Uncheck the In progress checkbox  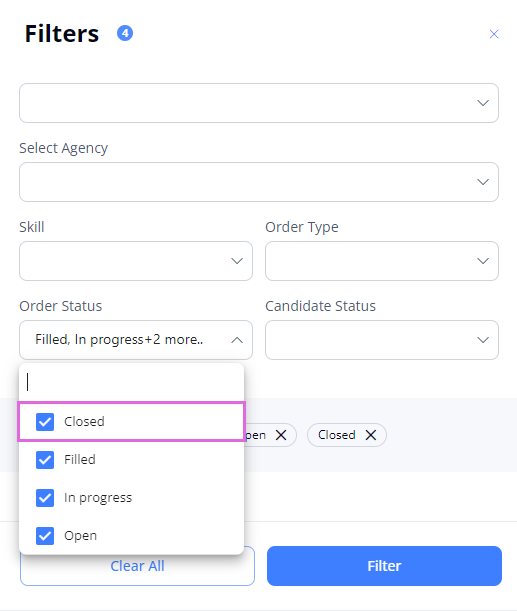coord(45,498)
